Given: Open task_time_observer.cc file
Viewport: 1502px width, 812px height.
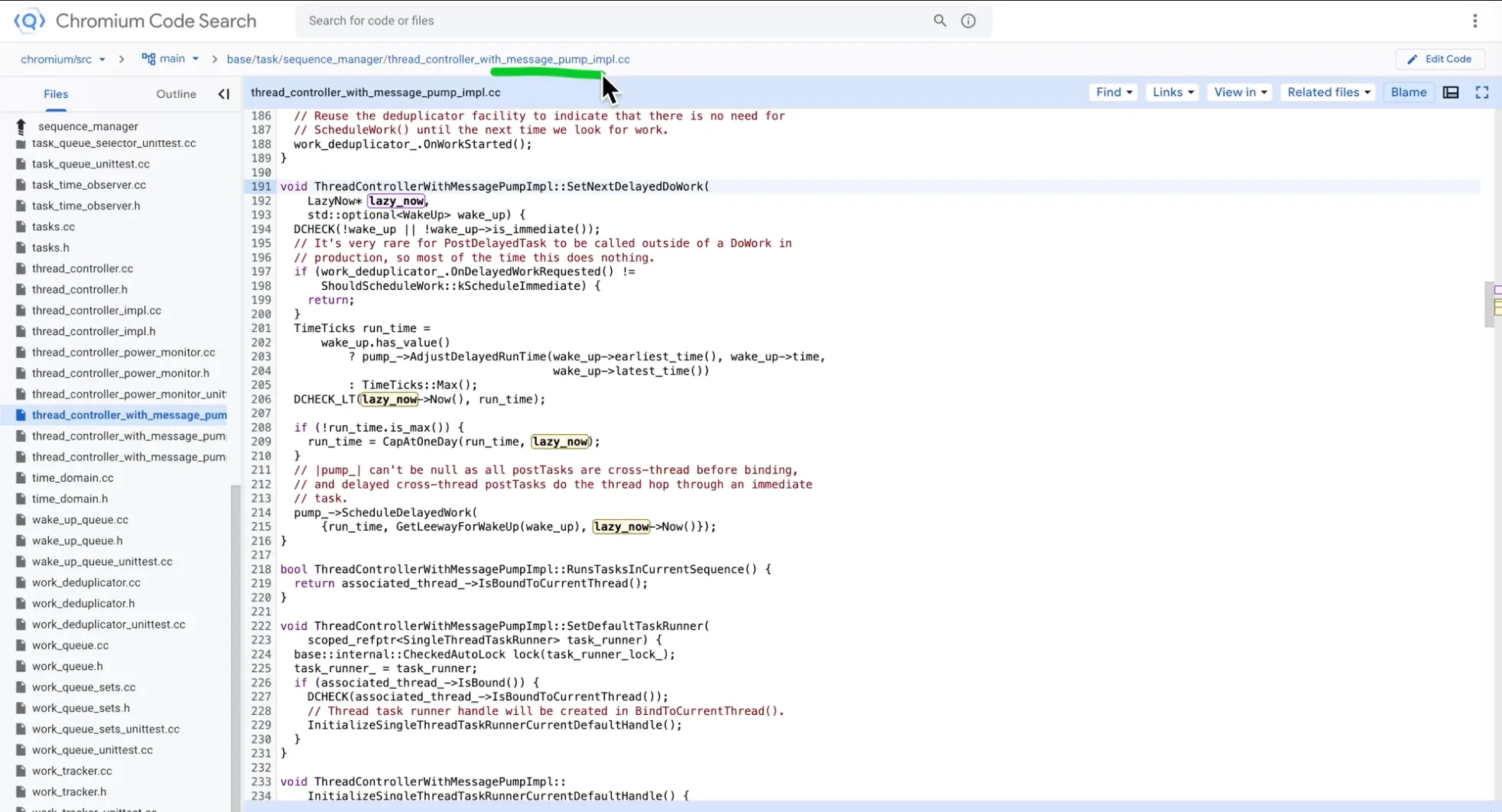Looking at the screenshot, I should (x=89, y=185).
